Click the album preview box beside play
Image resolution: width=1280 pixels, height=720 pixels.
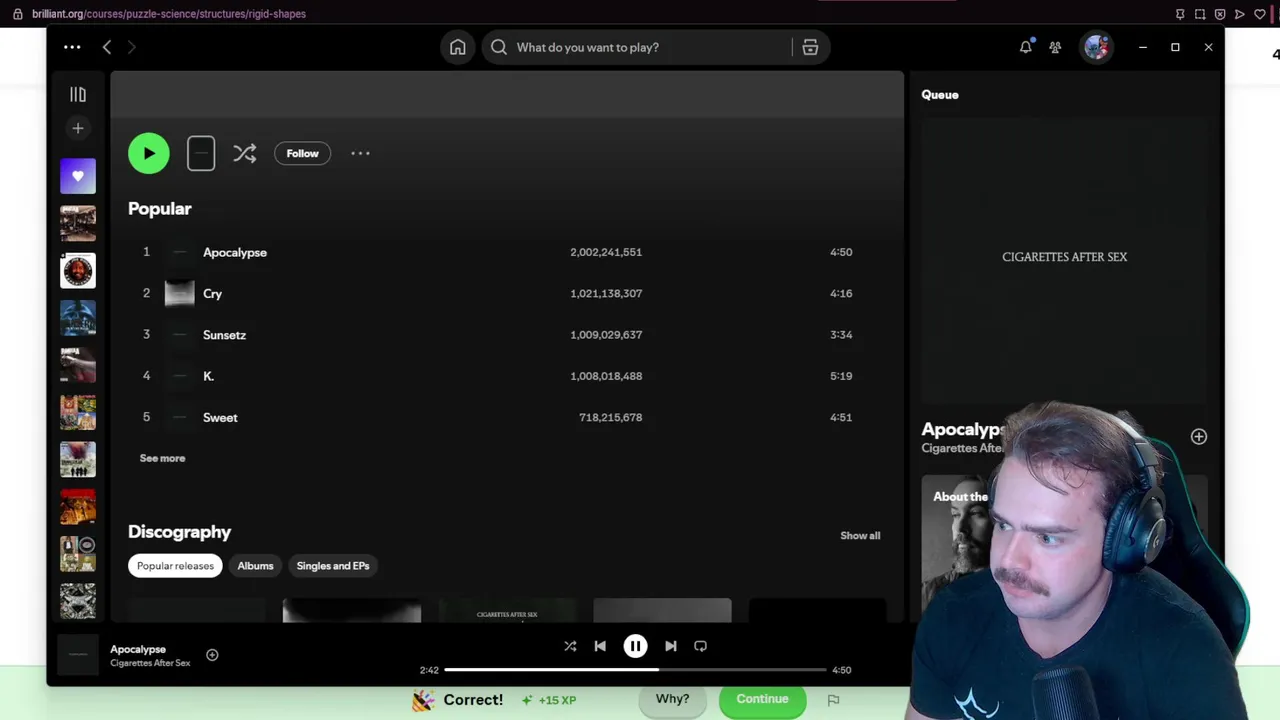pos(201,153)
